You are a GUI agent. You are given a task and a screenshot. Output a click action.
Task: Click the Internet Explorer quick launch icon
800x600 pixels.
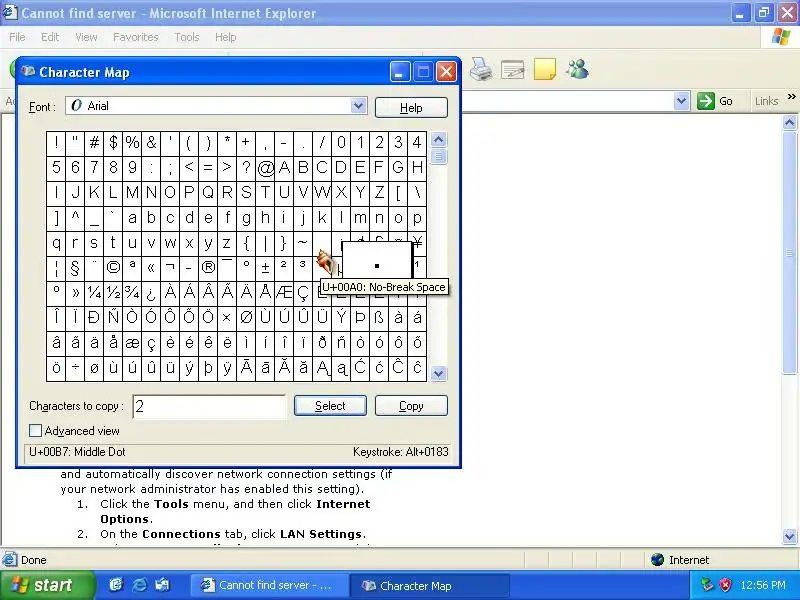click(139, 585)
